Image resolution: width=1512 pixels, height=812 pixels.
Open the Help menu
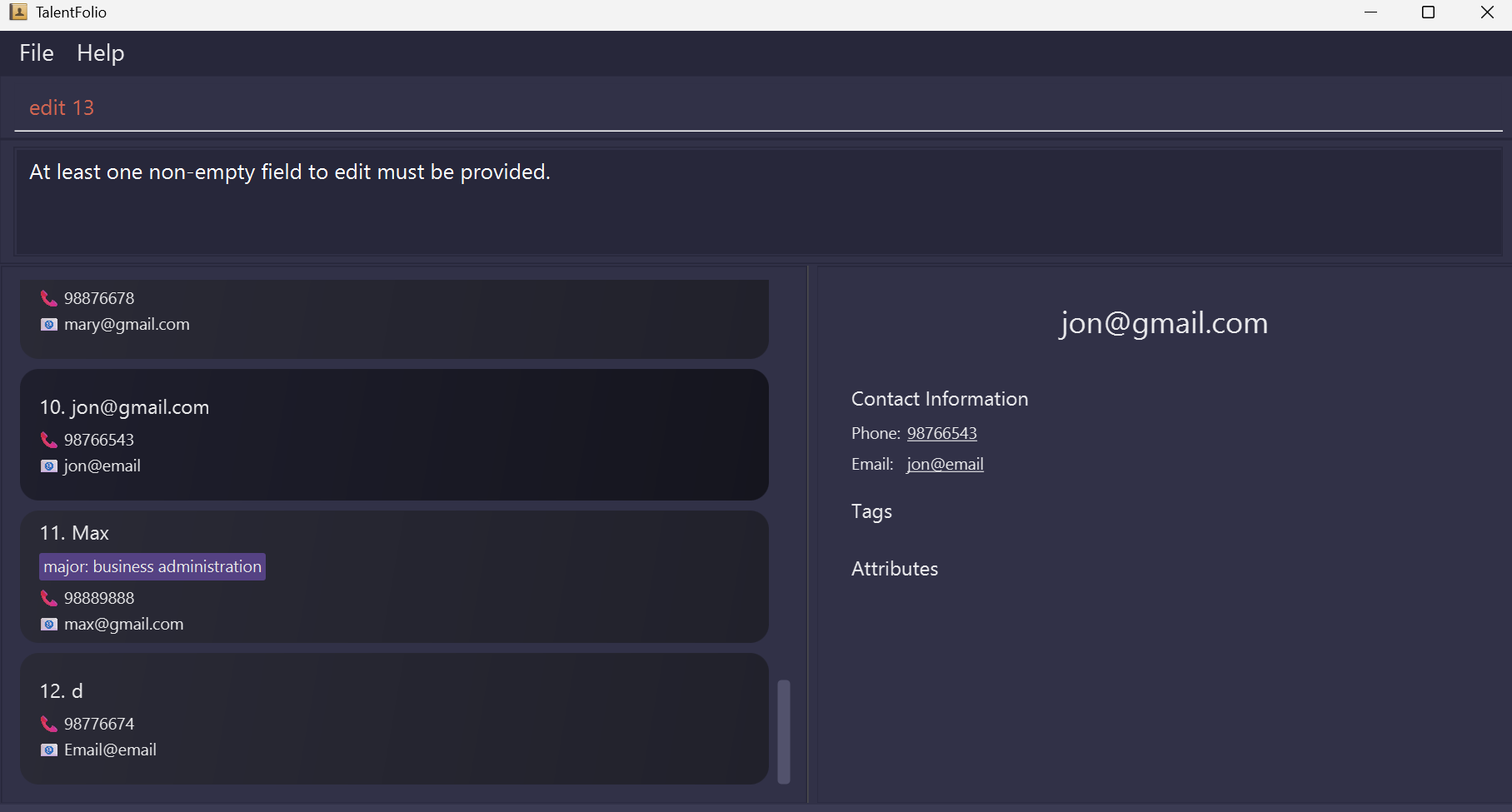(x=101, y=53)
